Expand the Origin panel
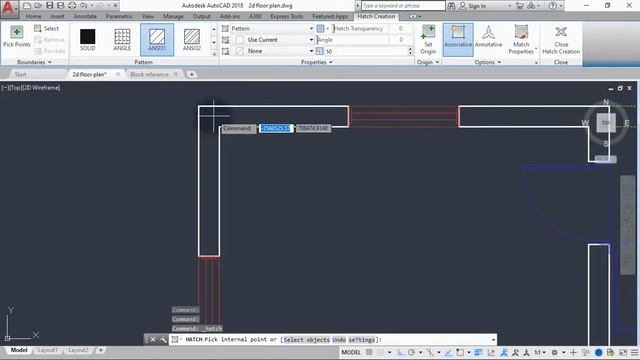Viewport: 640px width, 360px height. pos(428,62)
